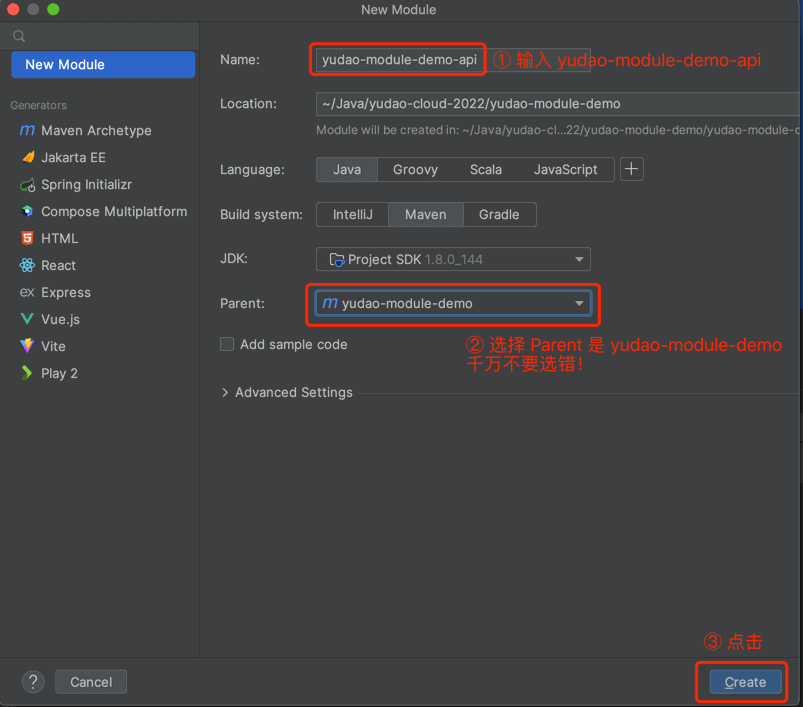803x707 pixels.
Task: Select the Compose Multiplatform icon
Action: pos(26,212)
